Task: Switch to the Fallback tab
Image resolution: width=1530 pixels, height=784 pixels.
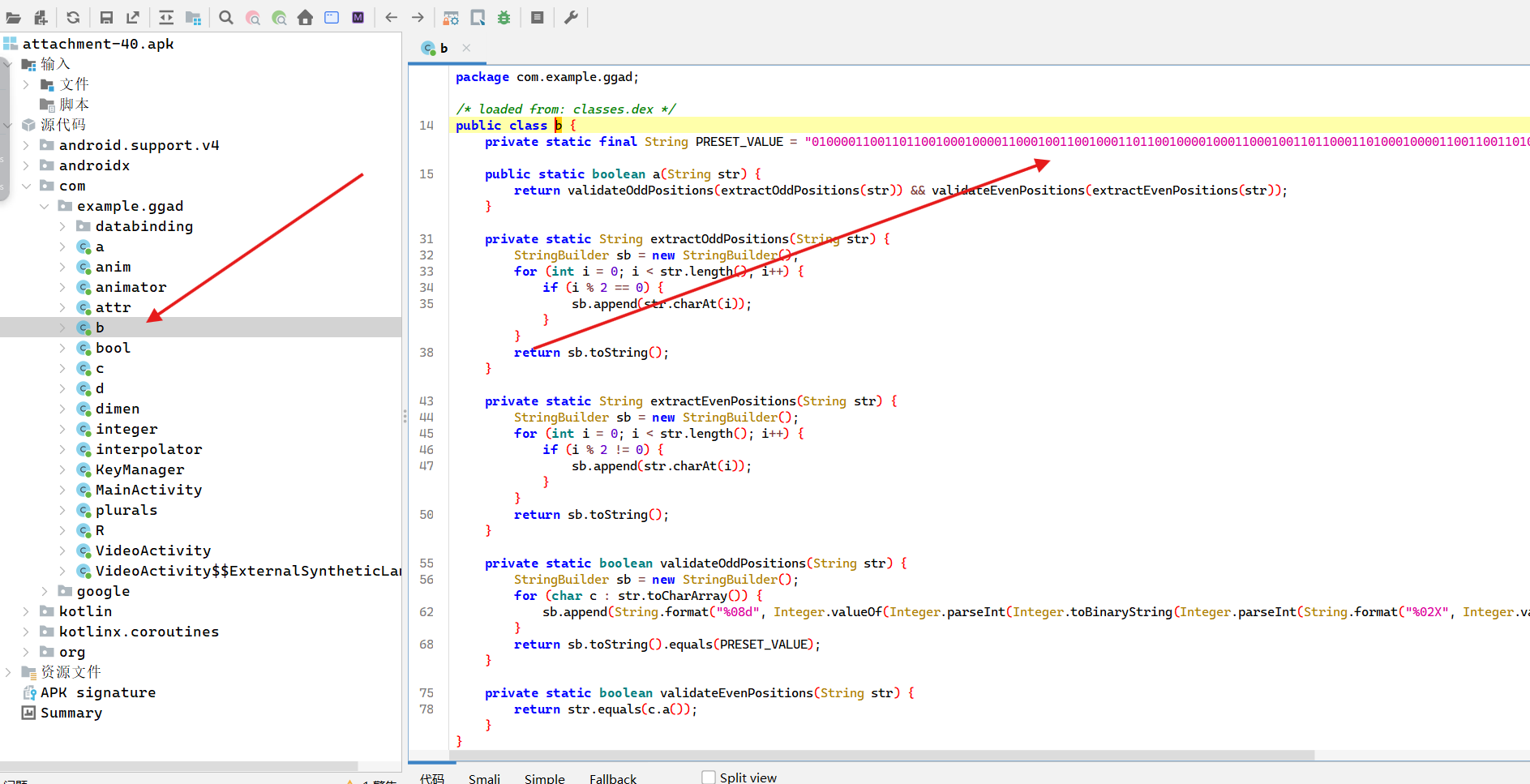Action: tap(613, 778)
